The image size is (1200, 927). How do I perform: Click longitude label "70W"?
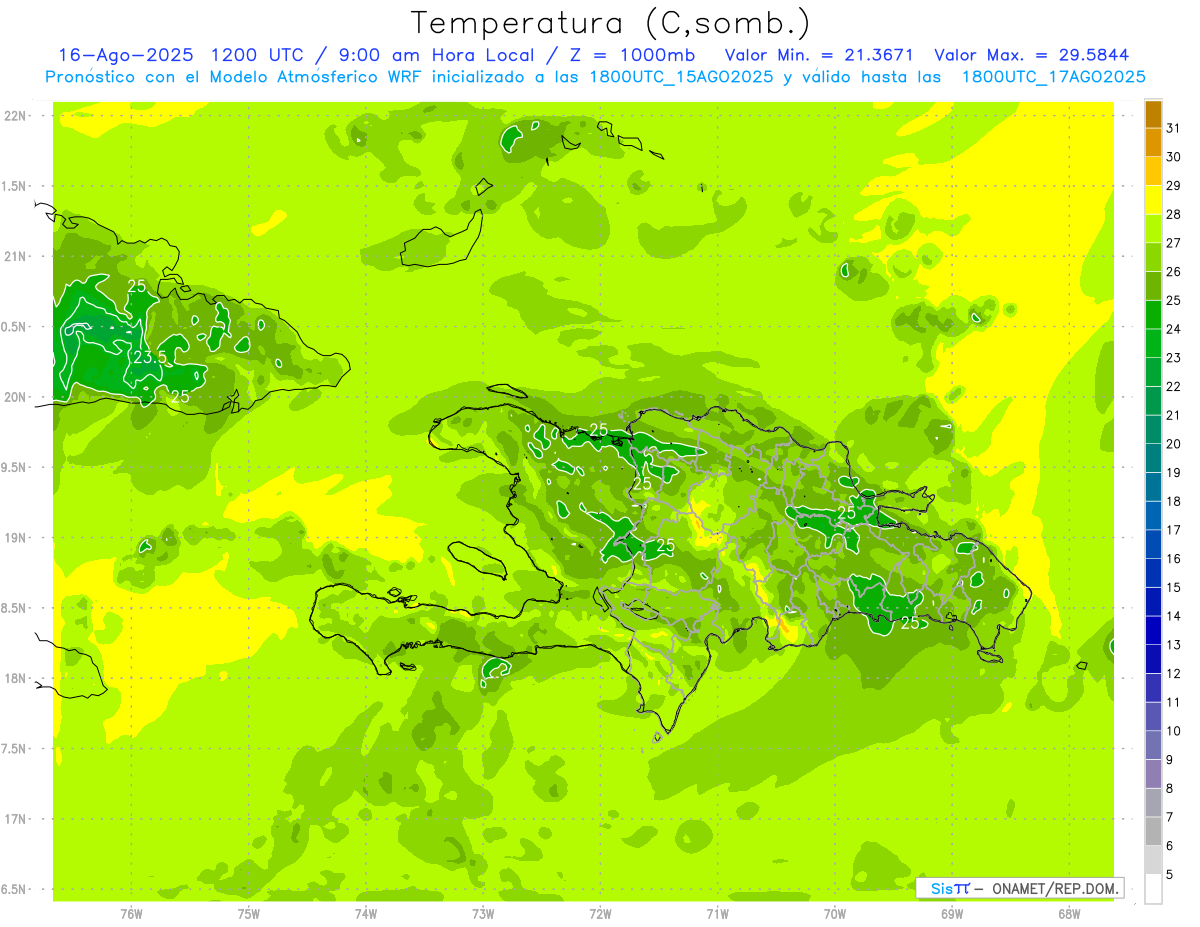[835, 913]
